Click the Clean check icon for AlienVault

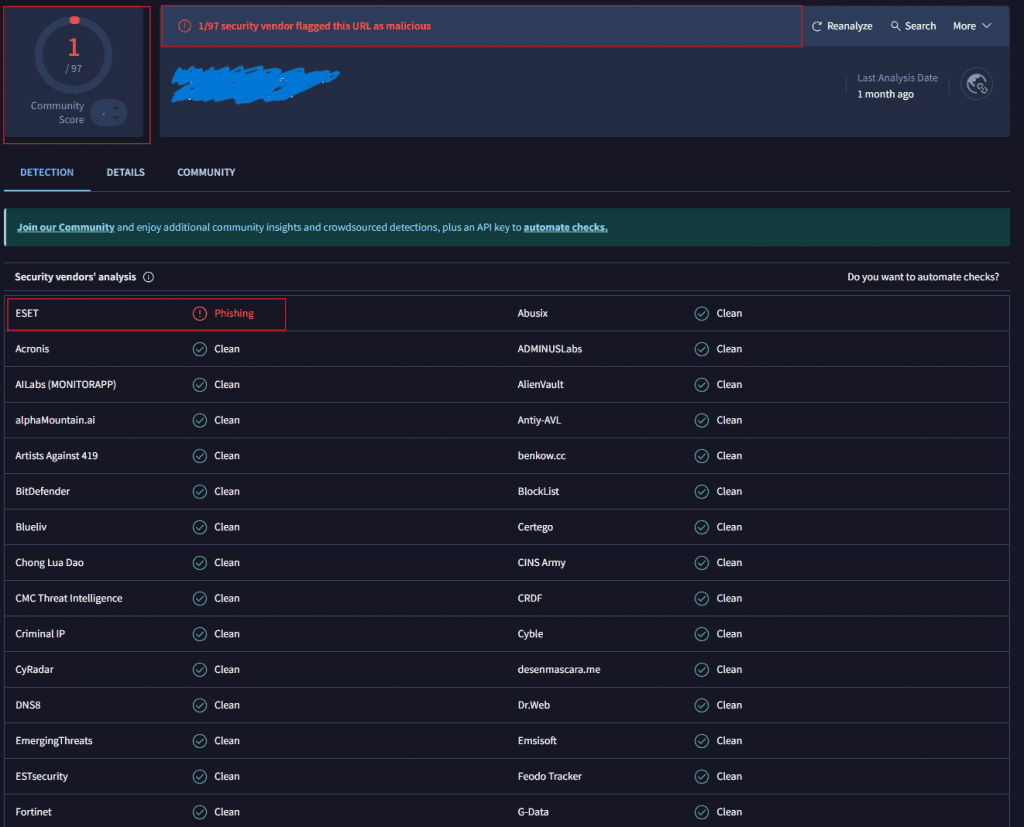[x=702, y=385]
